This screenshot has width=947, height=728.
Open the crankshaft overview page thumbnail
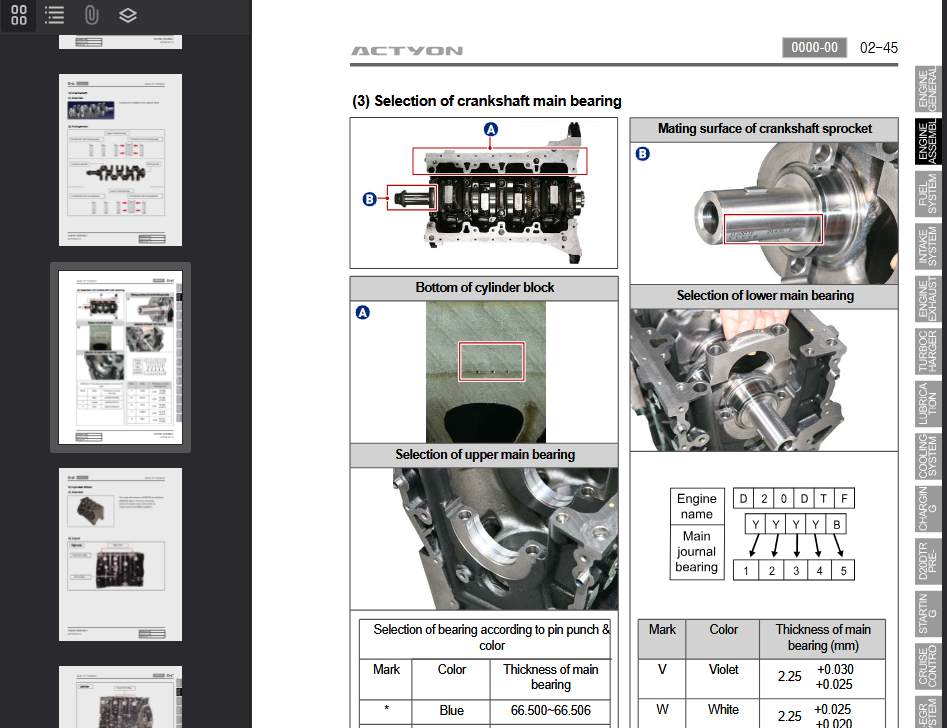click(120, 160)
